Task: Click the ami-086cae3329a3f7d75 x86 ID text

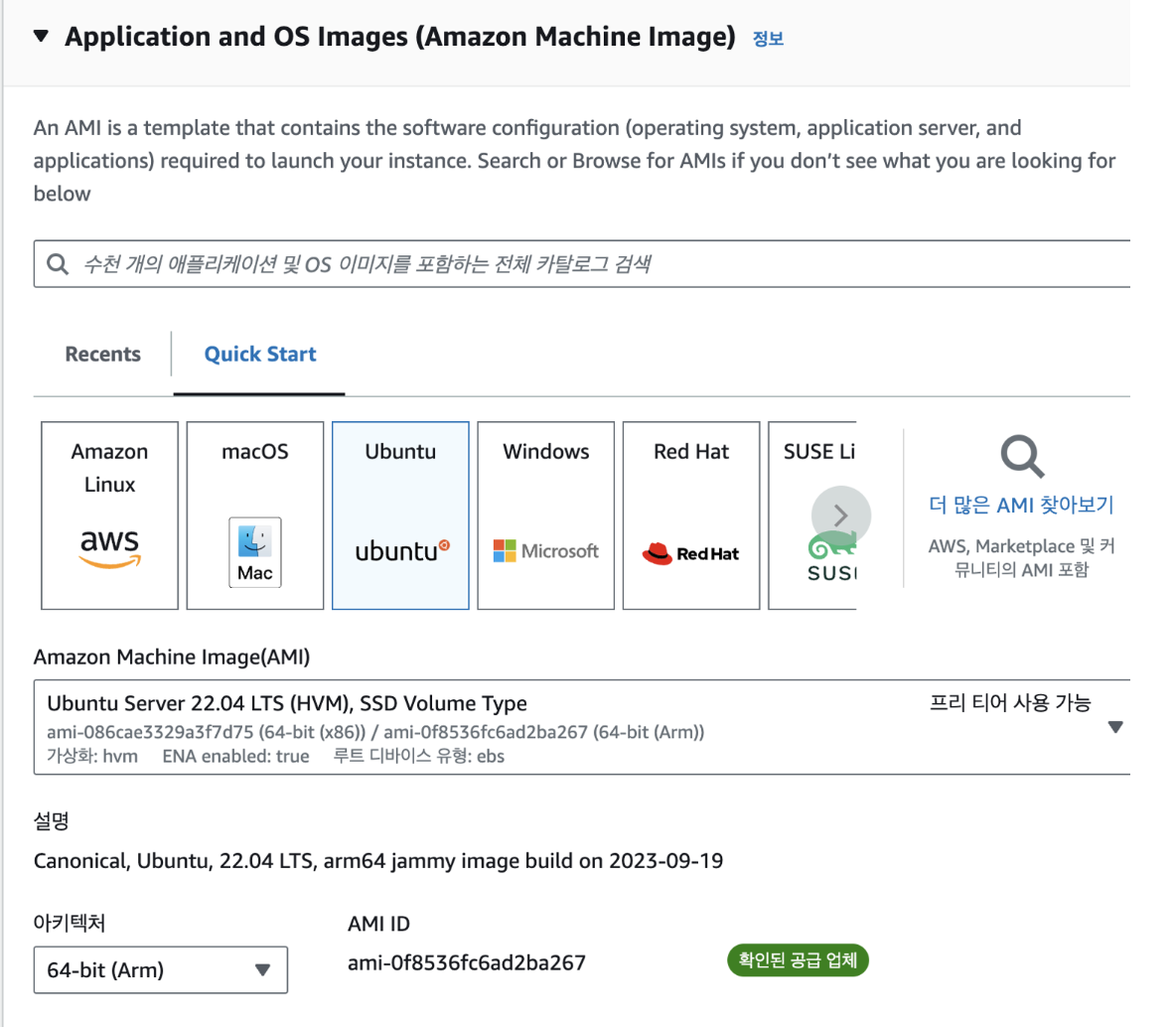Action: (207, 732)
